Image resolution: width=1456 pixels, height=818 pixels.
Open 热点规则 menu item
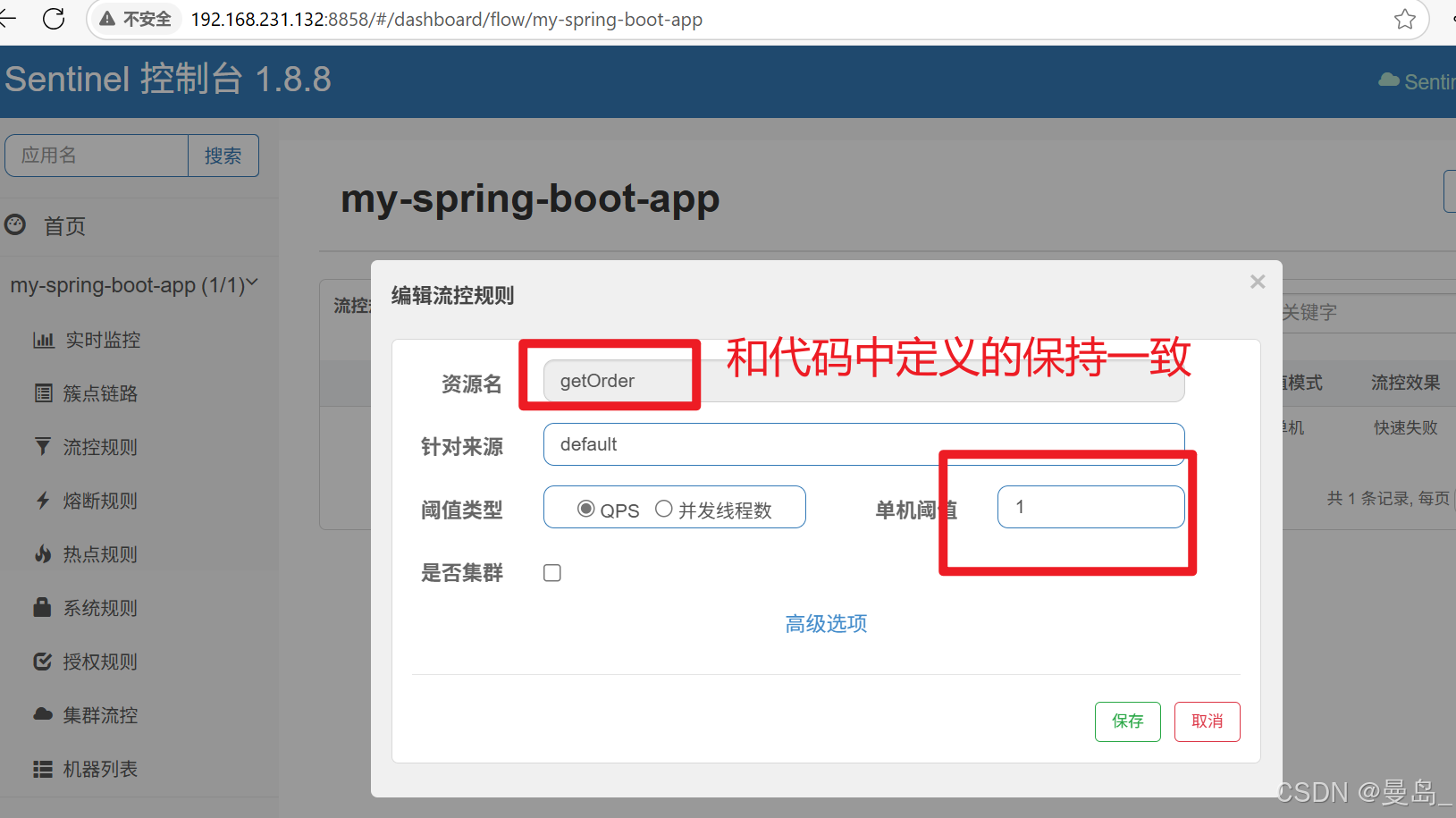[100, 554]
